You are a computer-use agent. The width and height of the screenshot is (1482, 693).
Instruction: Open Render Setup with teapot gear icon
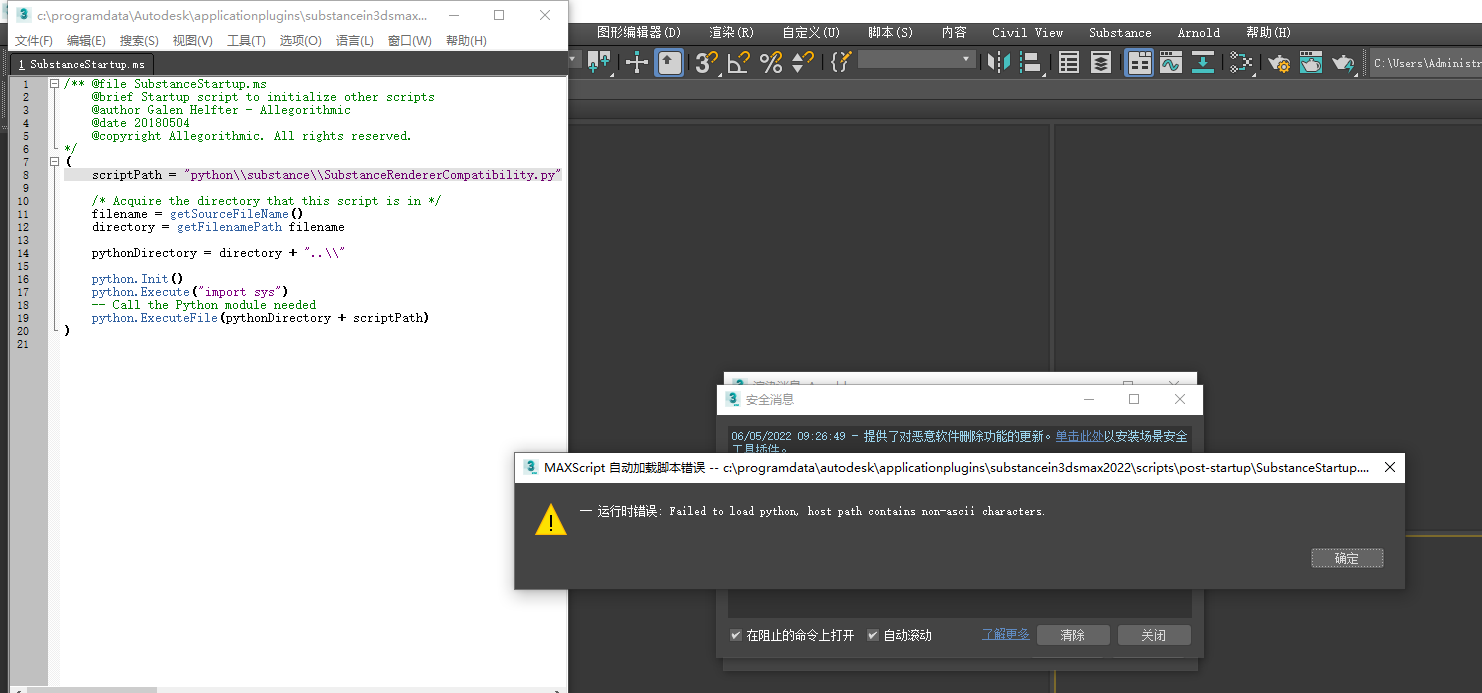coord(1280,63)
